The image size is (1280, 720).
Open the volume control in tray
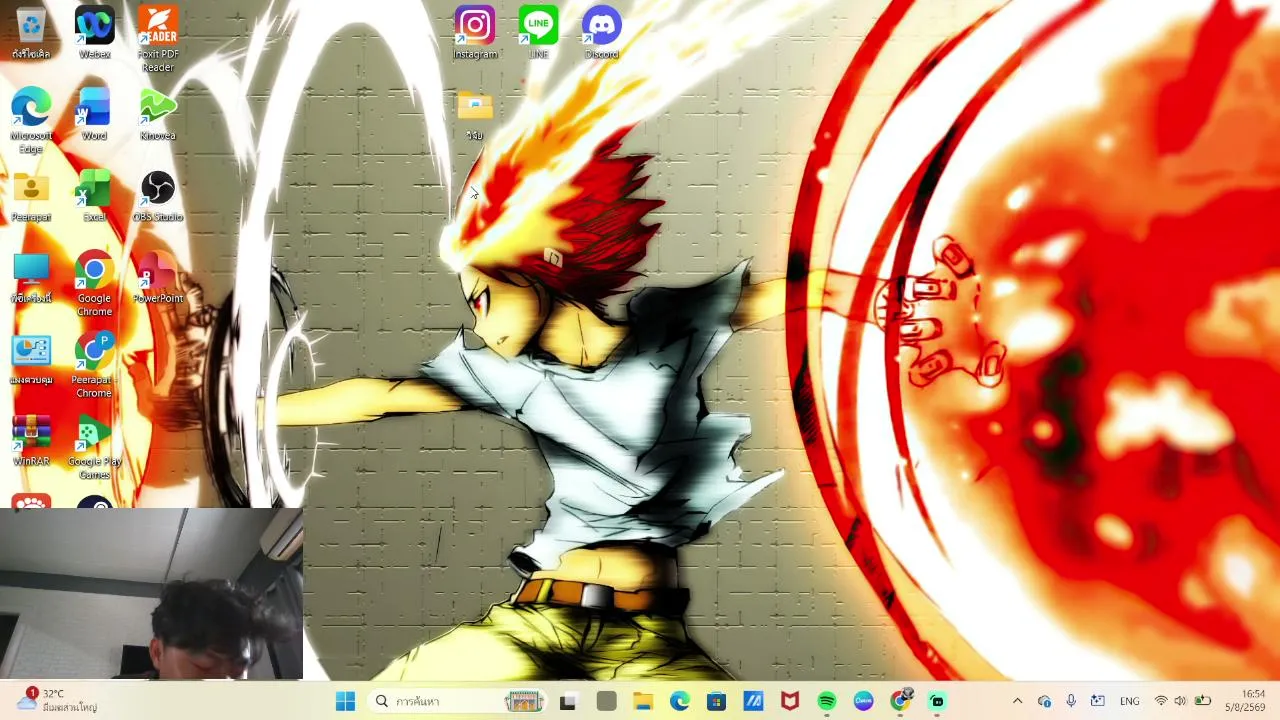1180,701
